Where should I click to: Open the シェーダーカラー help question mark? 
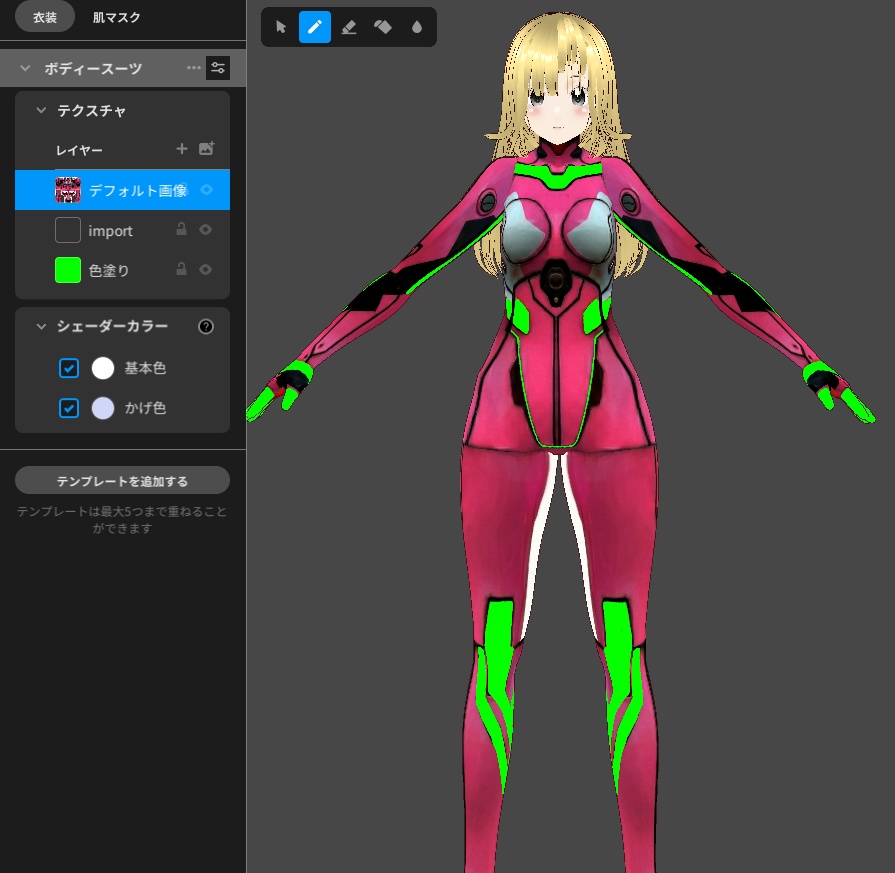coord(206,327)
